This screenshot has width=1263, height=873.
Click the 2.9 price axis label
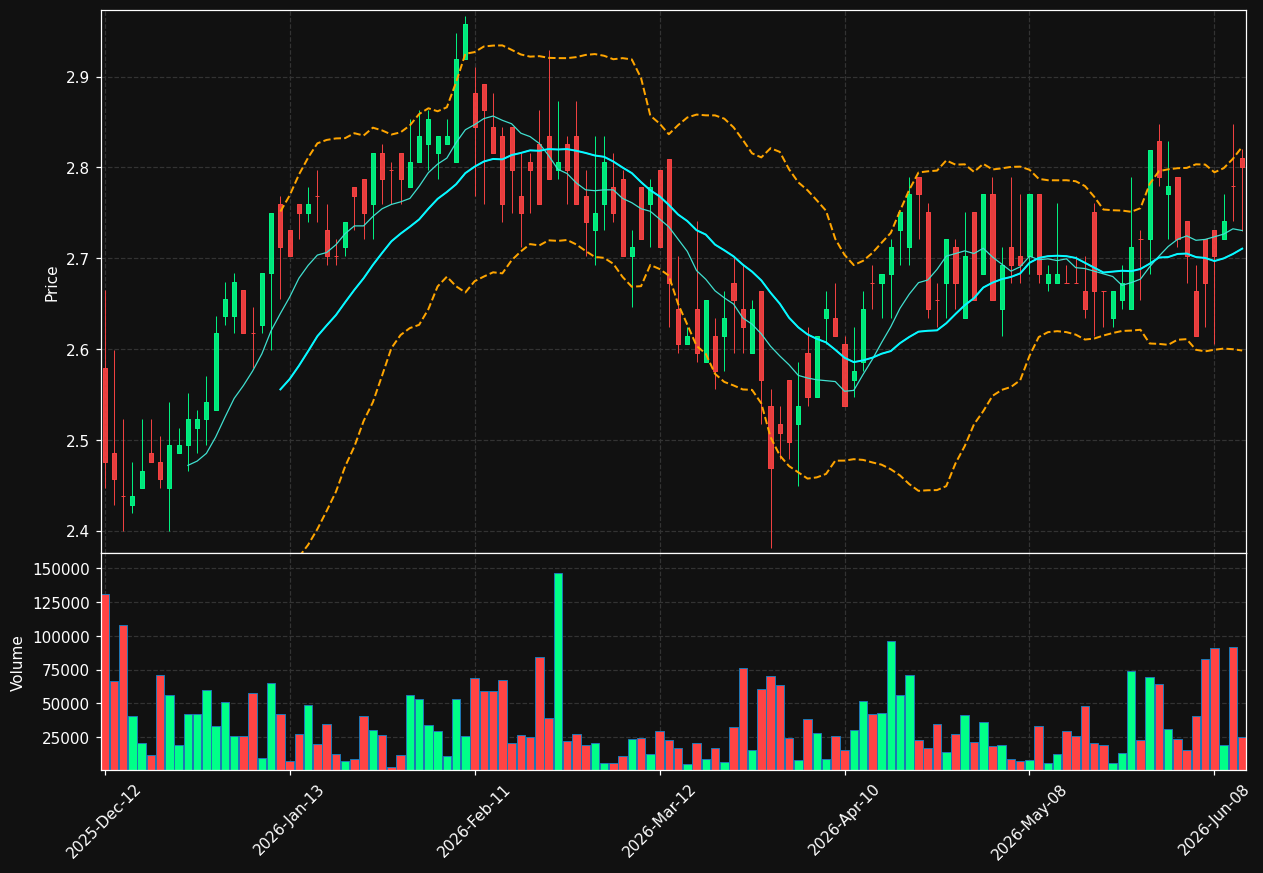pyautogui.click(x=77, y=78)
